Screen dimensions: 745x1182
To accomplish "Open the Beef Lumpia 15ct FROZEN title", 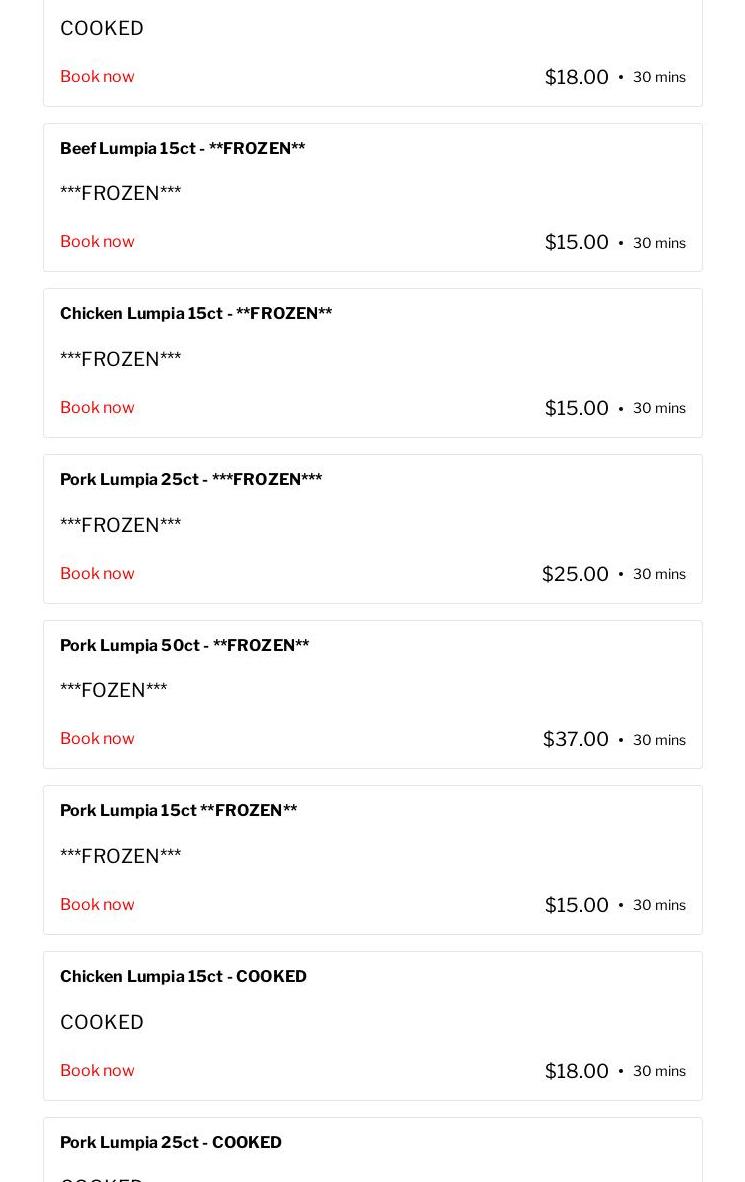I will coord(182,149).
